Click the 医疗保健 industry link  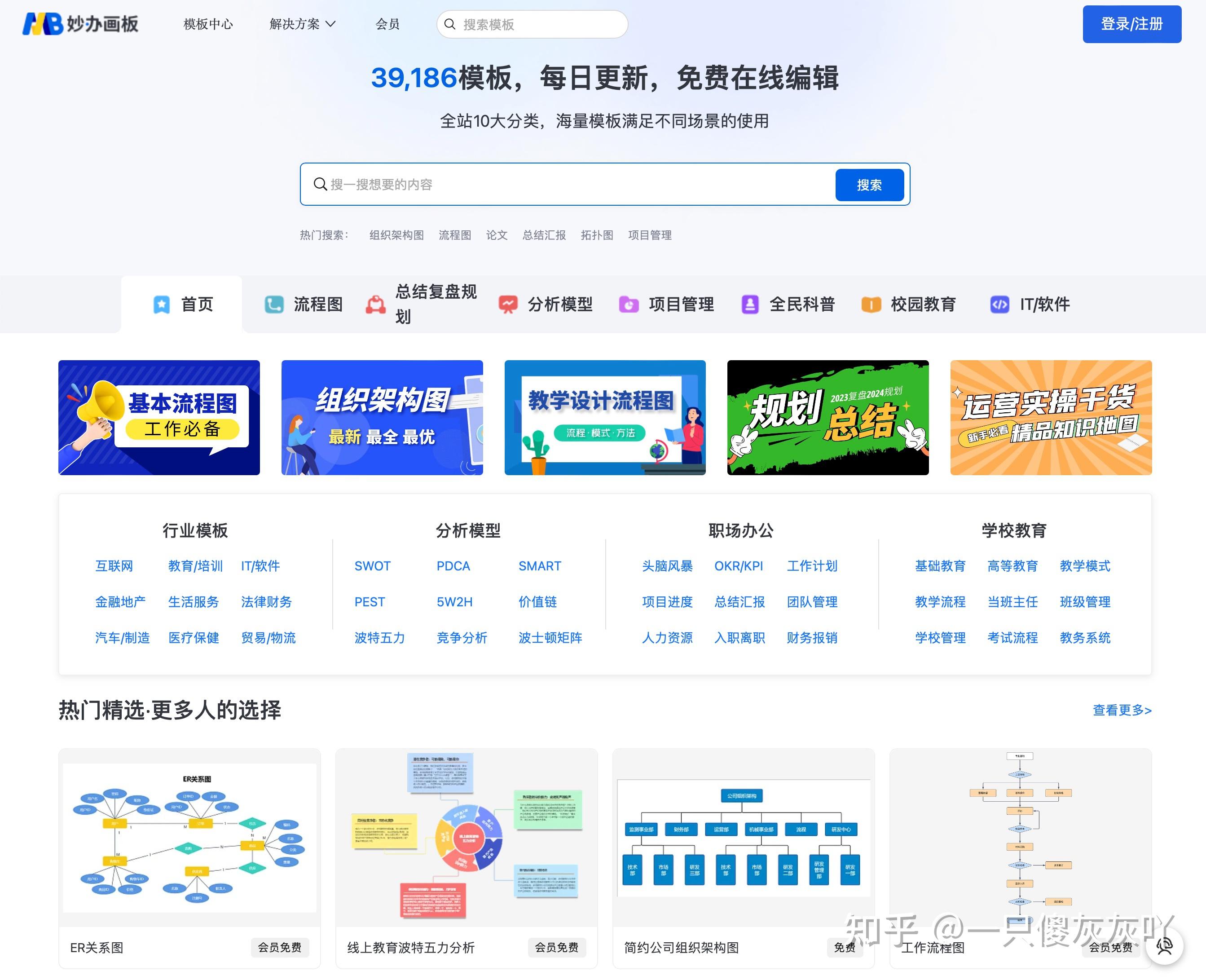point(194,638)
